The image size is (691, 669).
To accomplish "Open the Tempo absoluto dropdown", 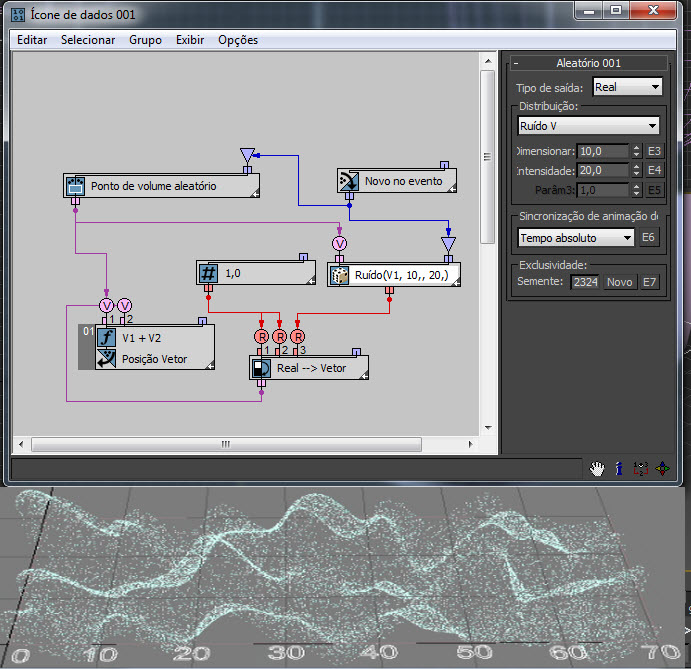I will point(576,238).
